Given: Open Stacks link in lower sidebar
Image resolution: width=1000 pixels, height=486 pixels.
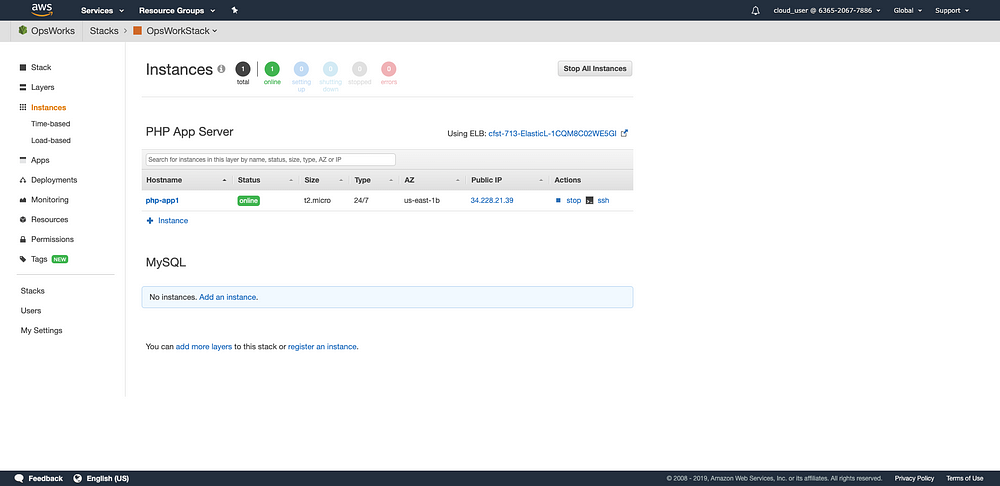Looking at the screenshot, I should coord(33,291).
